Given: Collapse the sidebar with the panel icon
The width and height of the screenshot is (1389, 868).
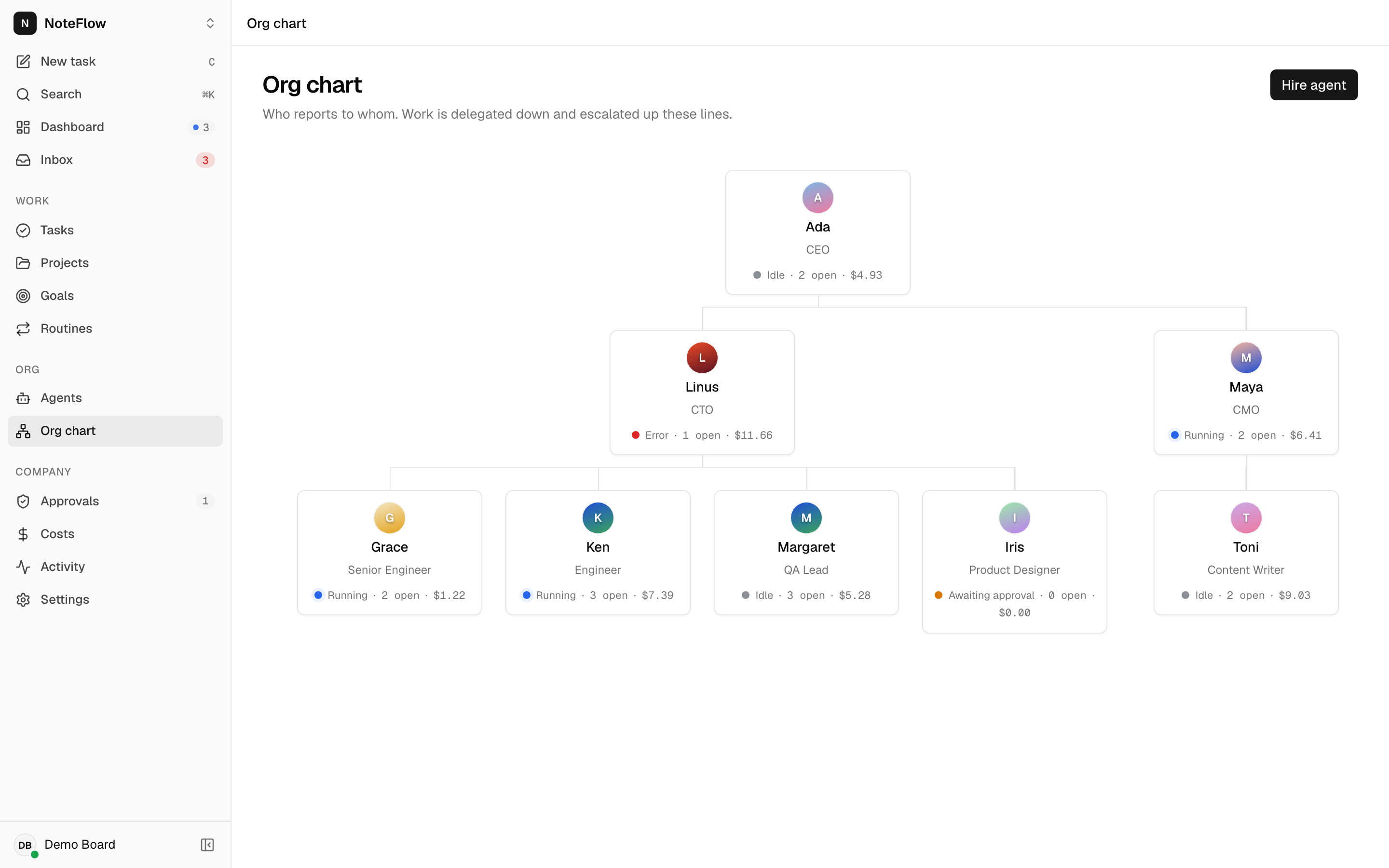Looking at the screenshot, I should tap(207, 844).
